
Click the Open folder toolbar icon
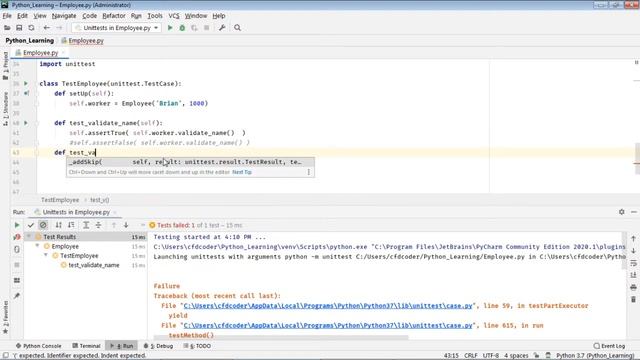7,28
